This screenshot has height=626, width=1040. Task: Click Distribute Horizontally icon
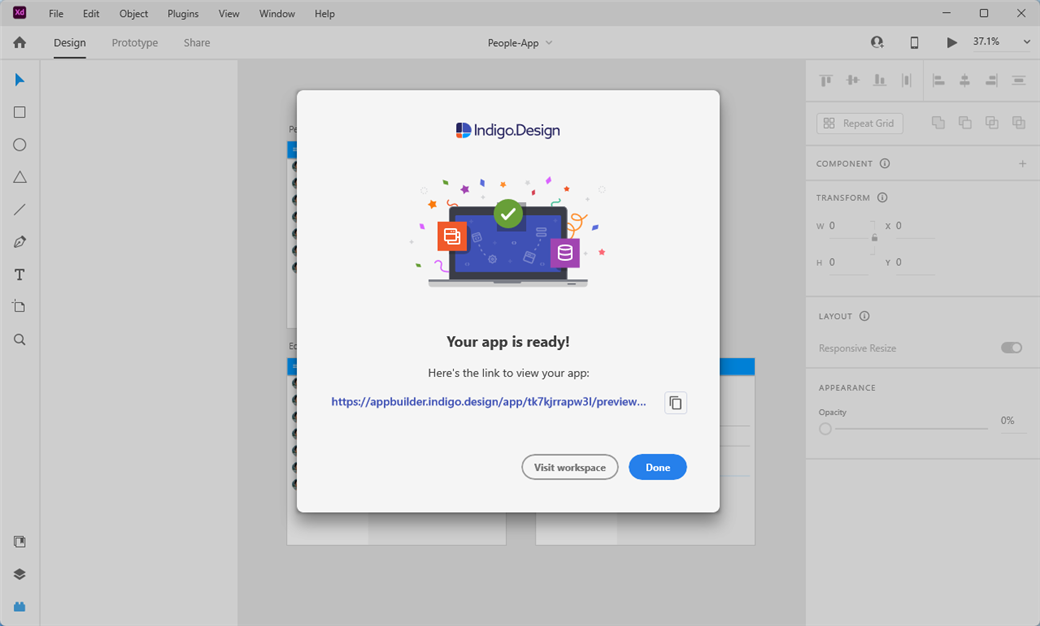(x=907, y=80)
